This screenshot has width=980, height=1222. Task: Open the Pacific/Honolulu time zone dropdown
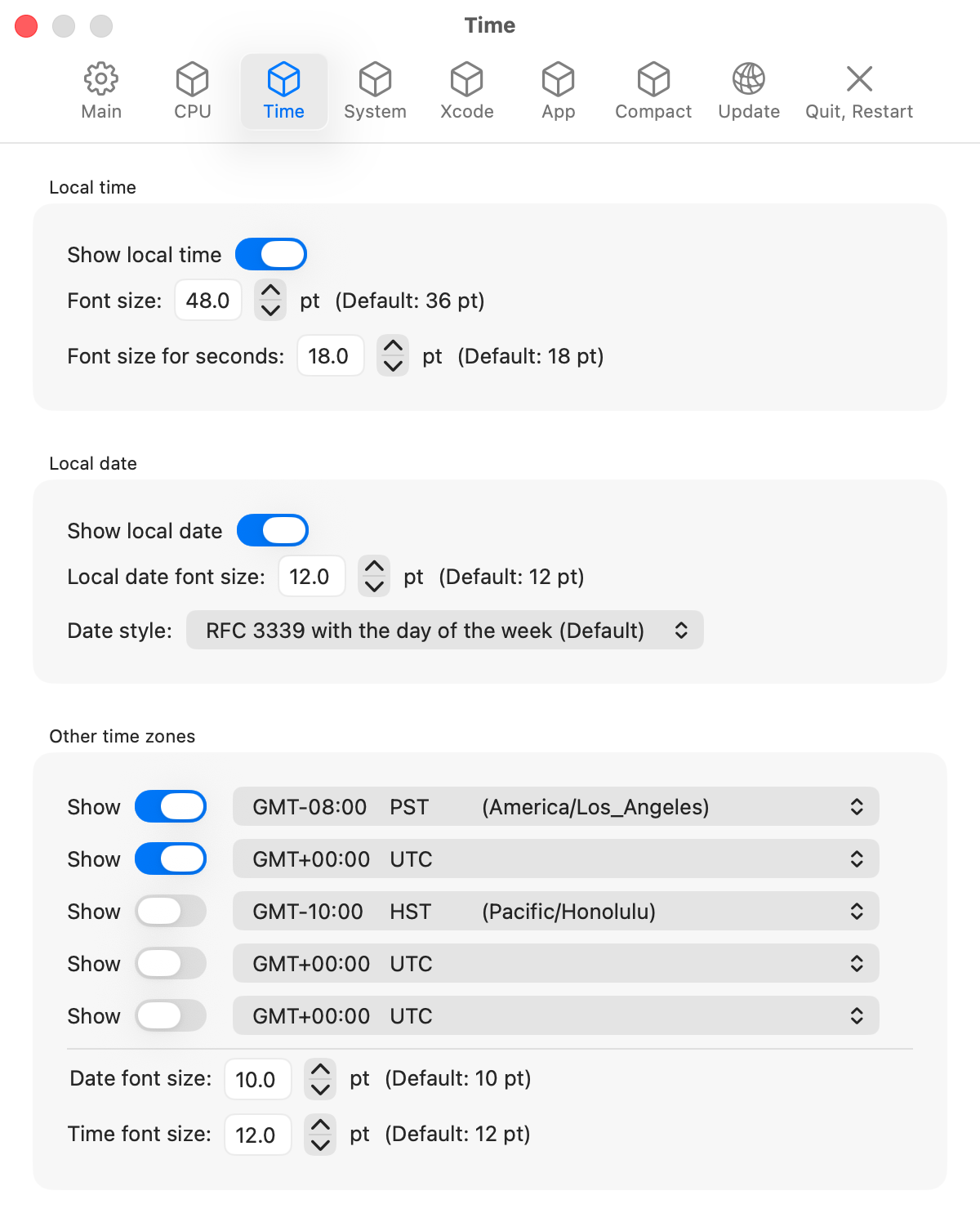click(x=555, y=912)
